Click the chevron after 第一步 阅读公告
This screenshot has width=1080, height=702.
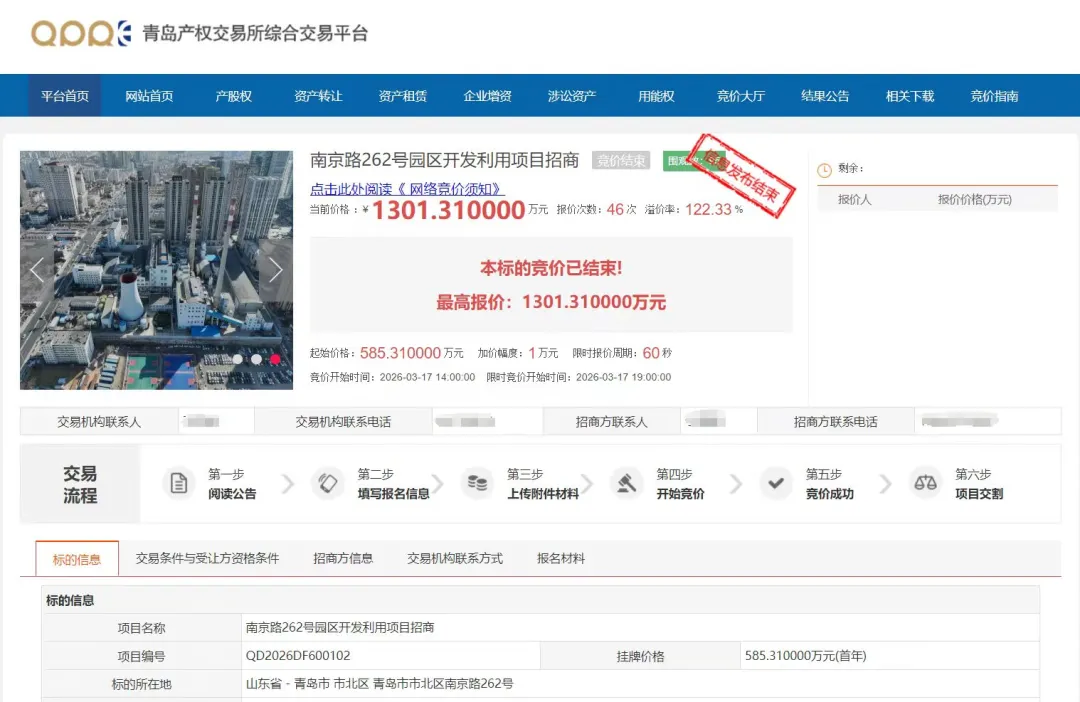point(288,484)
